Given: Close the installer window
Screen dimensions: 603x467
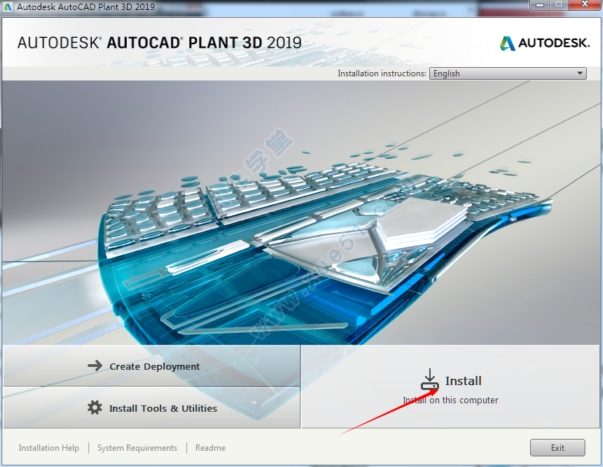Looking at the screenshot, I should 585,5.
